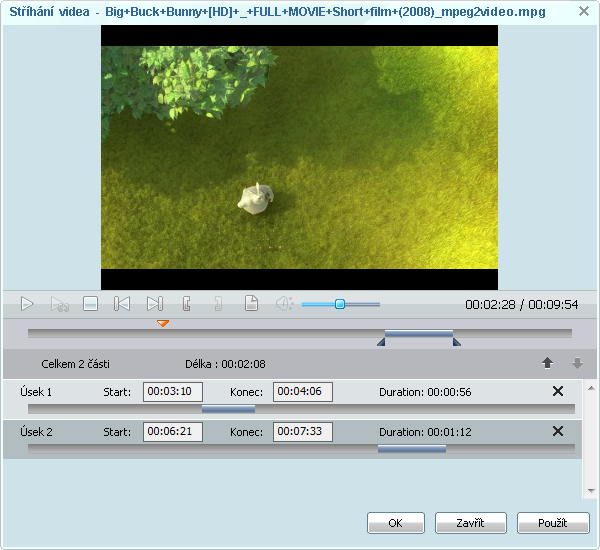
Task: Set segment start point bracket icon
Action: [186, 304]
